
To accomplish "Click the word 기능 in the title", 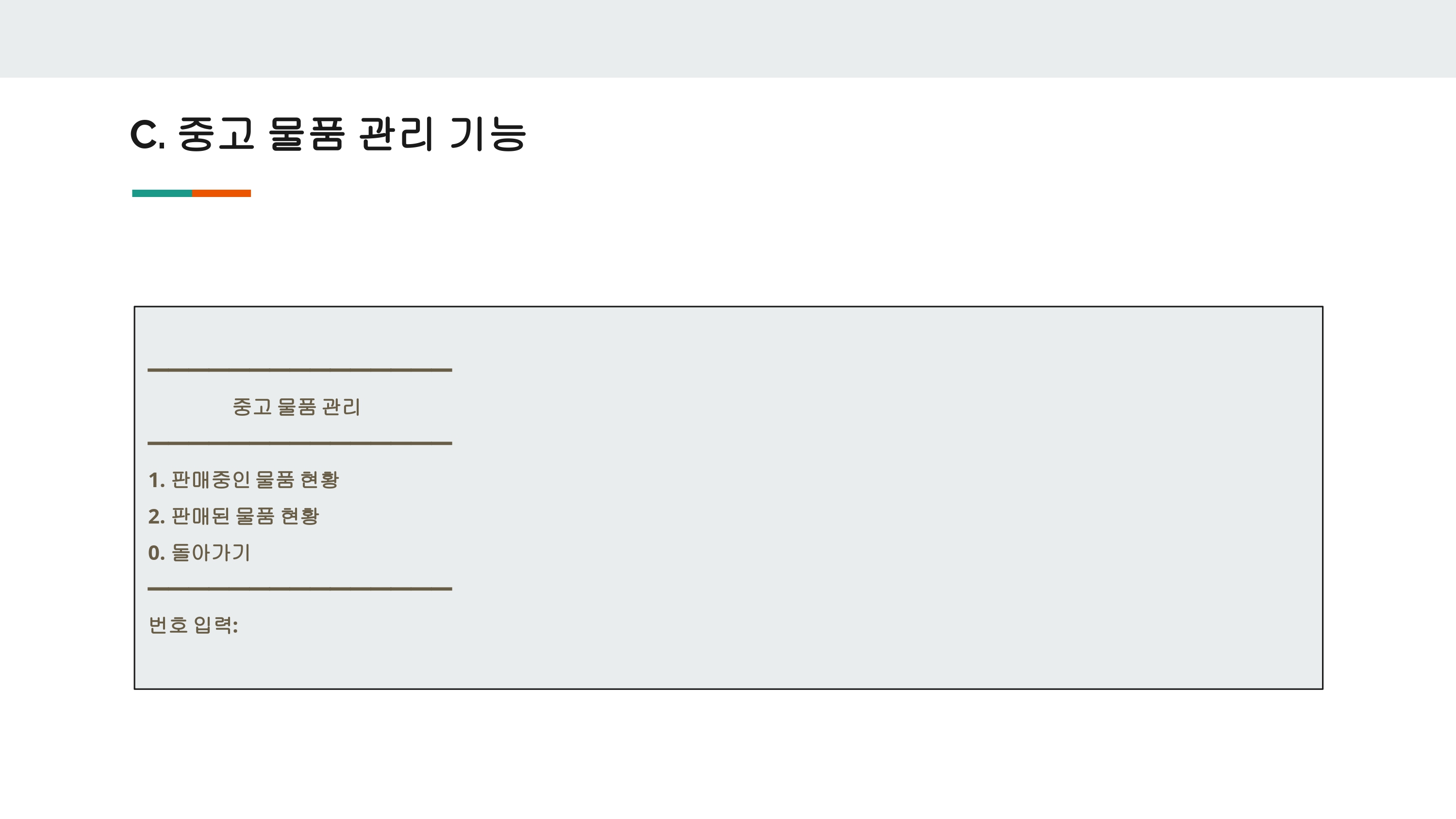I will point(488,134).
